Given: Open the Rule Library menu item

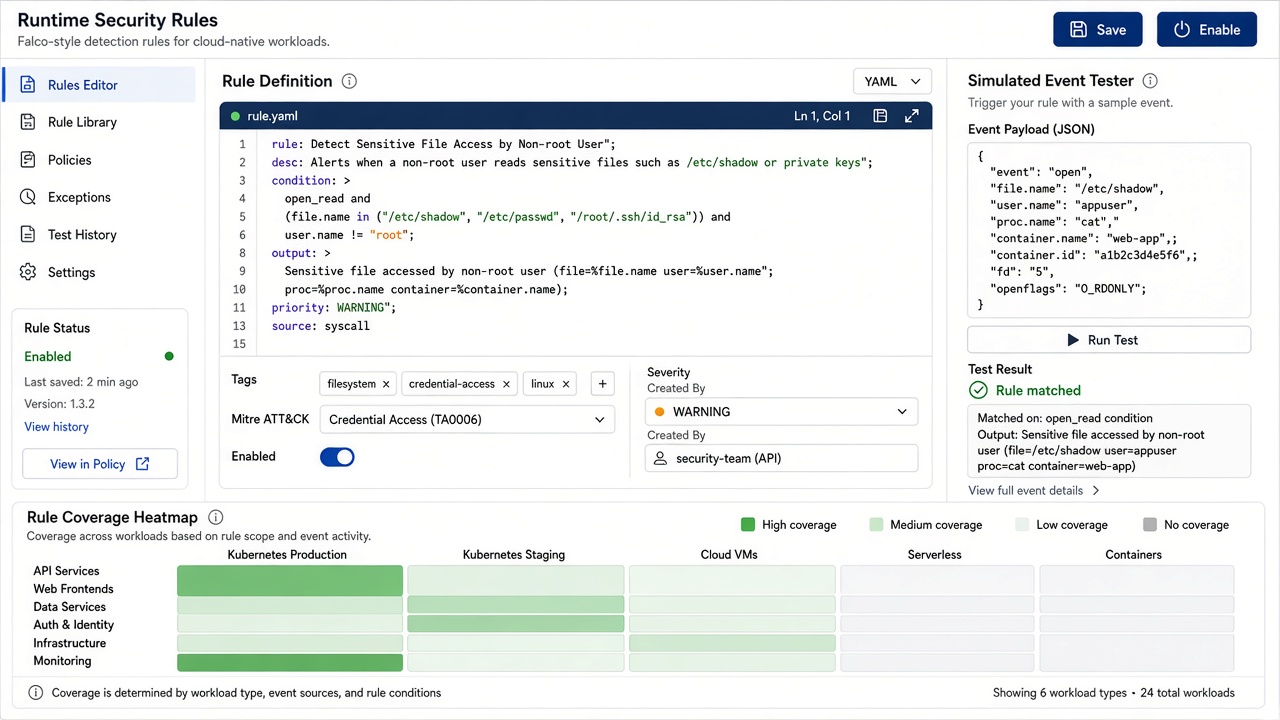Looking at the screenshot, I should pyautogui.click(x=99, y=122).
